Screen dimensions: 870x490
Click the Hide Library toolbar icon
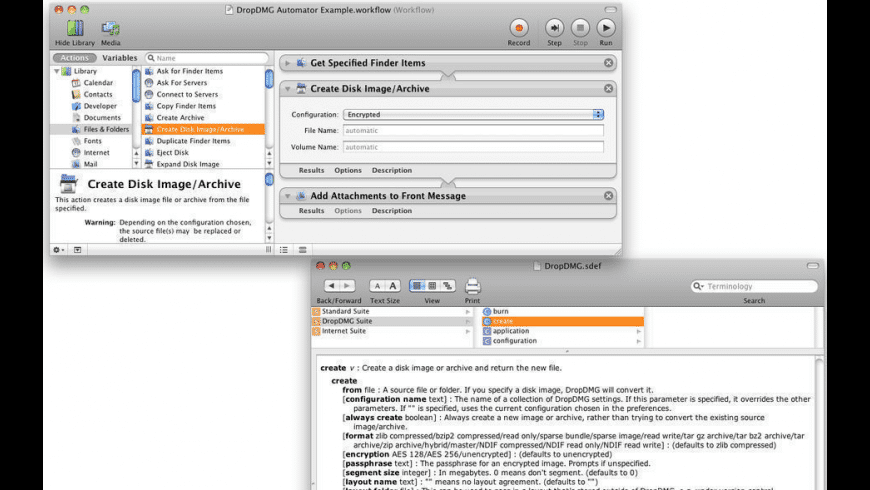coord(75,29)
